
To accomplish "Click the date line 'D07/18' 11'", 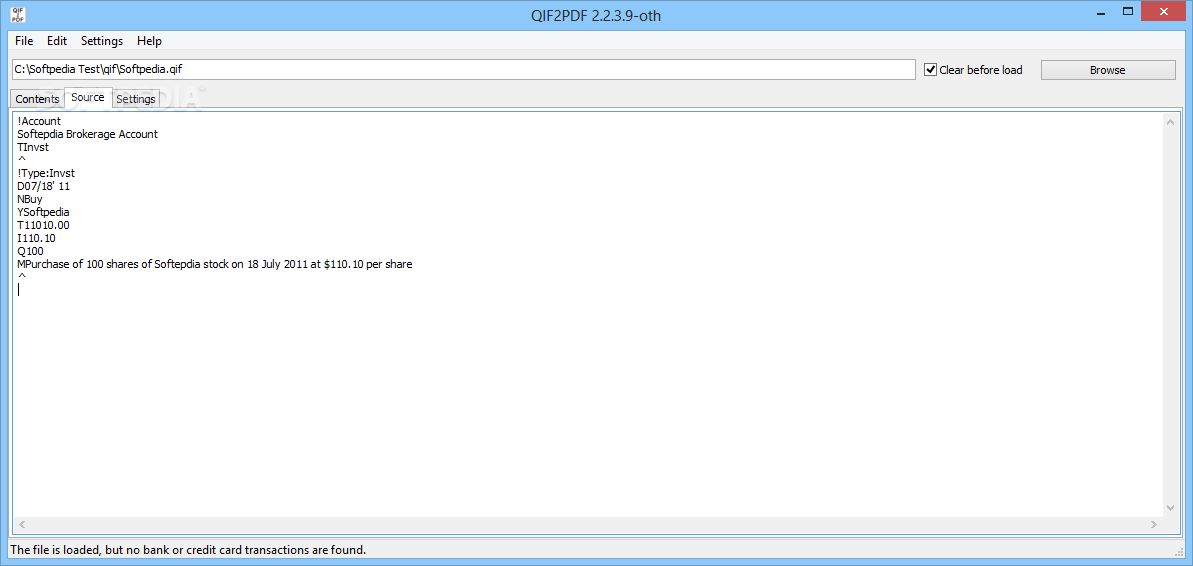I will 43,186.
